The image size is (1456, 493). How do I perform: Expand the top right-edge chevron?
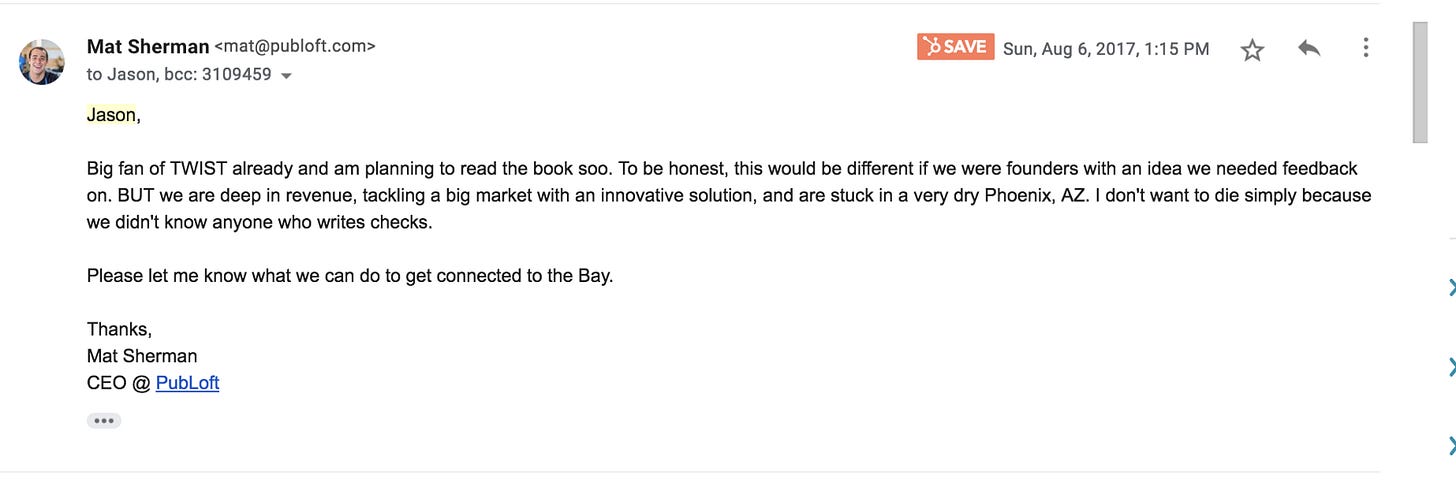pyautogui.click(x=1451, y=289)
